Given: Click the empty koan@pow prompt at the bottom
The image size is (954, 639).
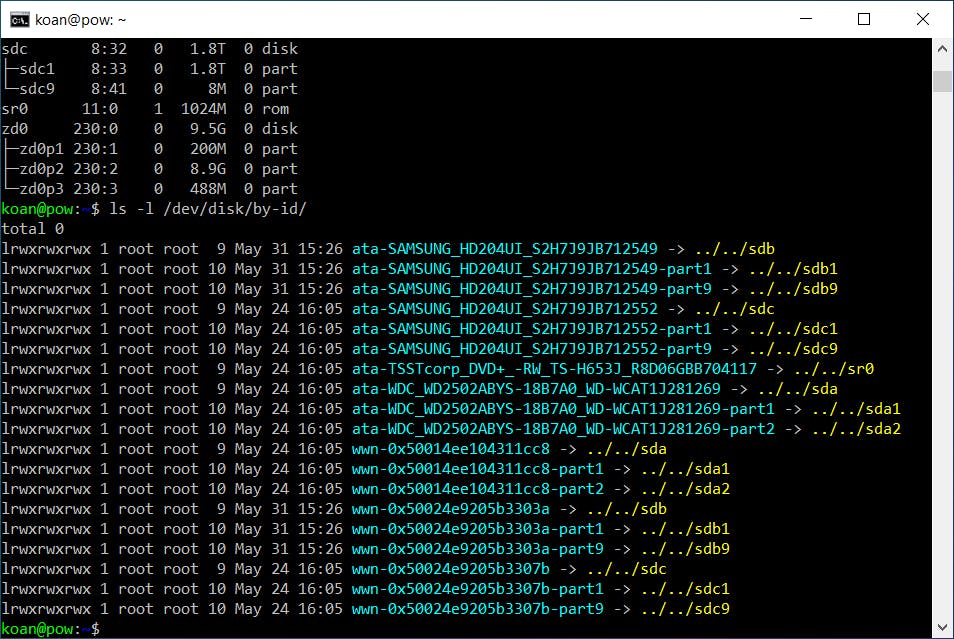Looking at the screenshot, I should click(50, 629).
